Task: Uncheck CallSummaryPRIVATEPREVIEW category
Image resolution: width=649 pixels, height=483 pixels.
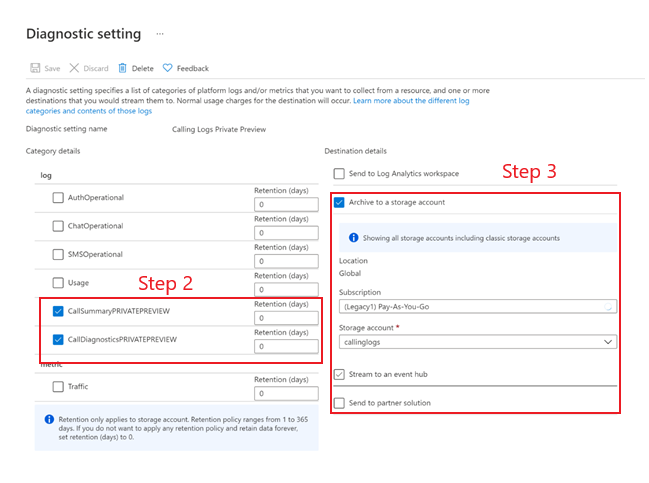Action: tap(58, 311)
